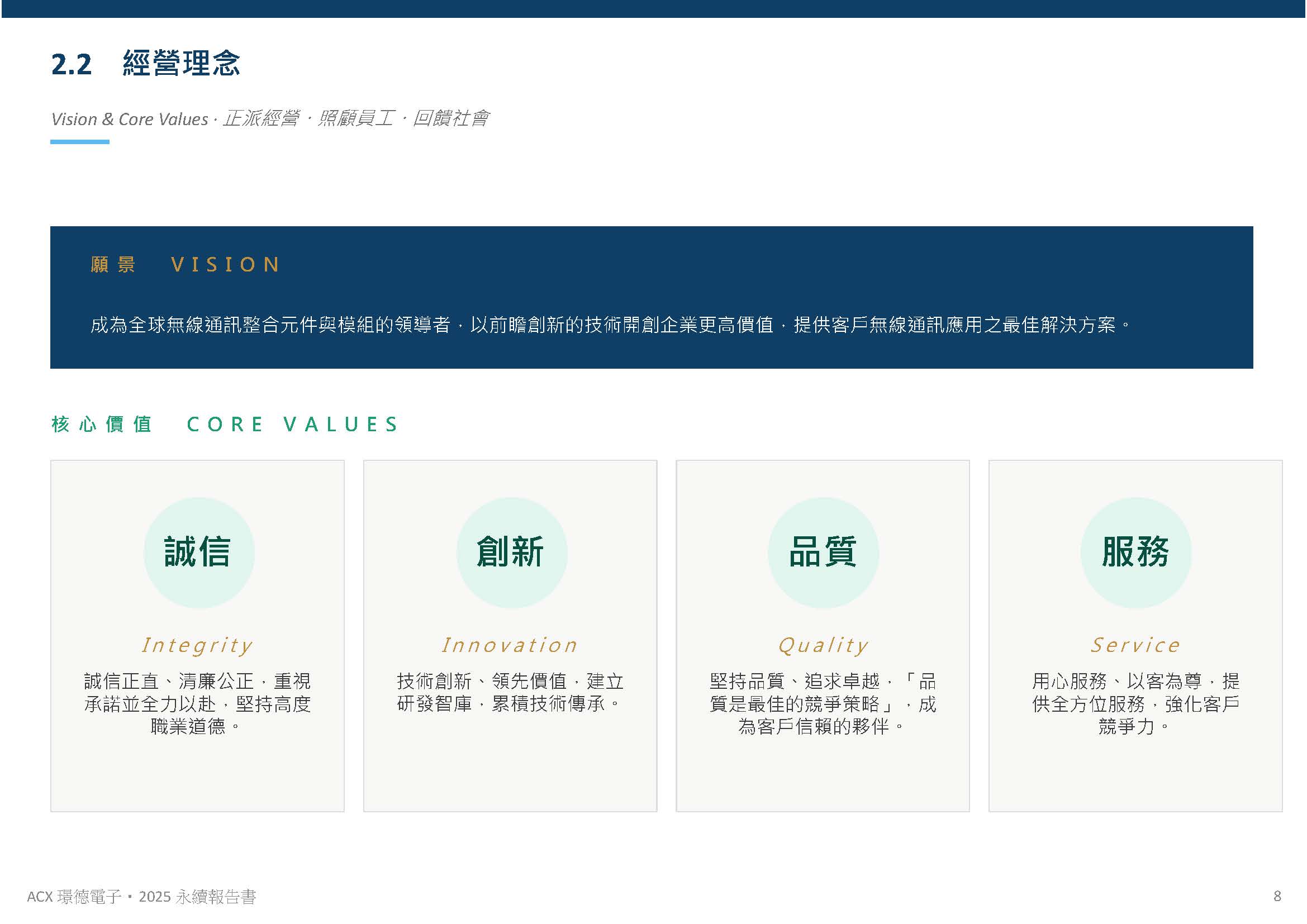Click the subtitle text 正派經營
This screenshot has height=924, width=1307.
tap(262, 118)
